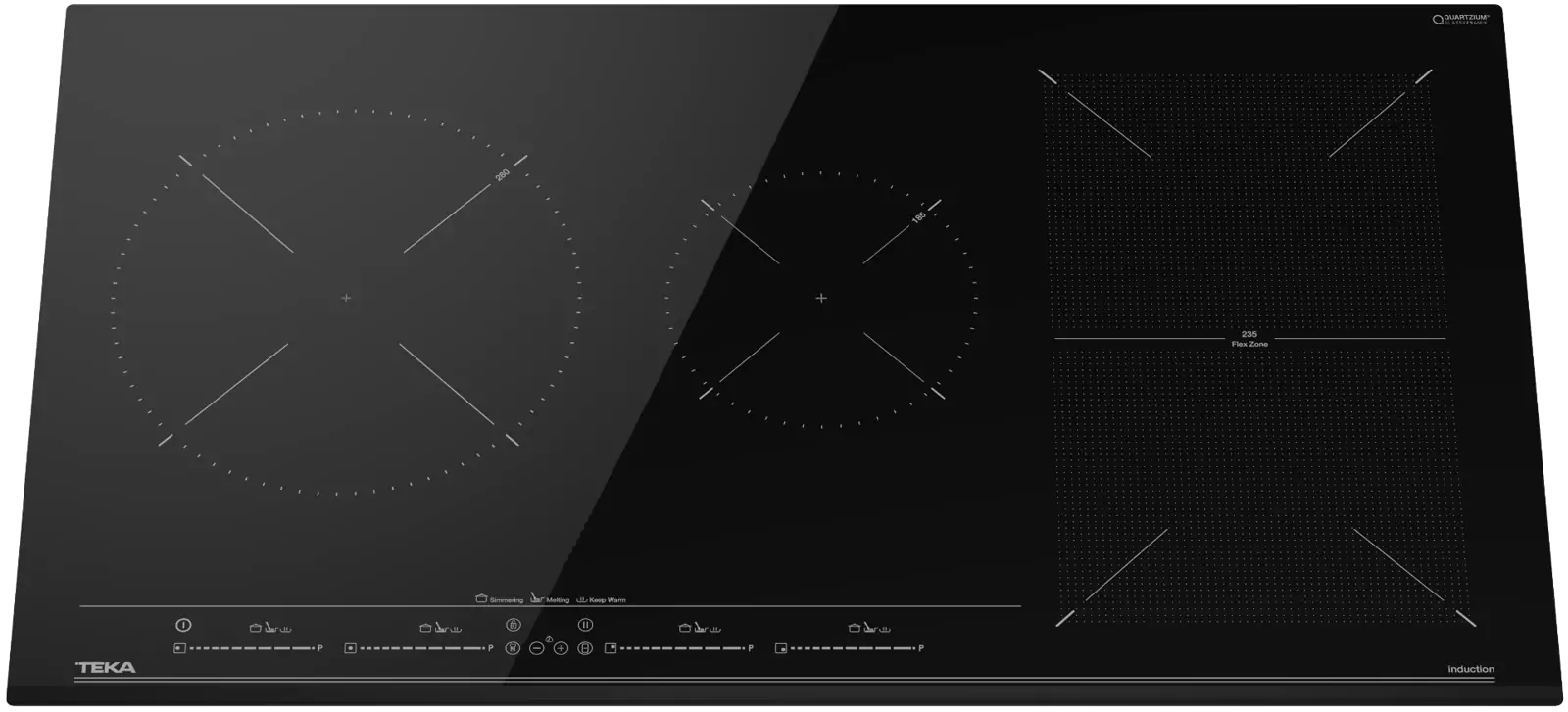The height and width of the screenshot is (712, 1568).
Task: Tap the melting icon above third slider
Action: [700, 627]
